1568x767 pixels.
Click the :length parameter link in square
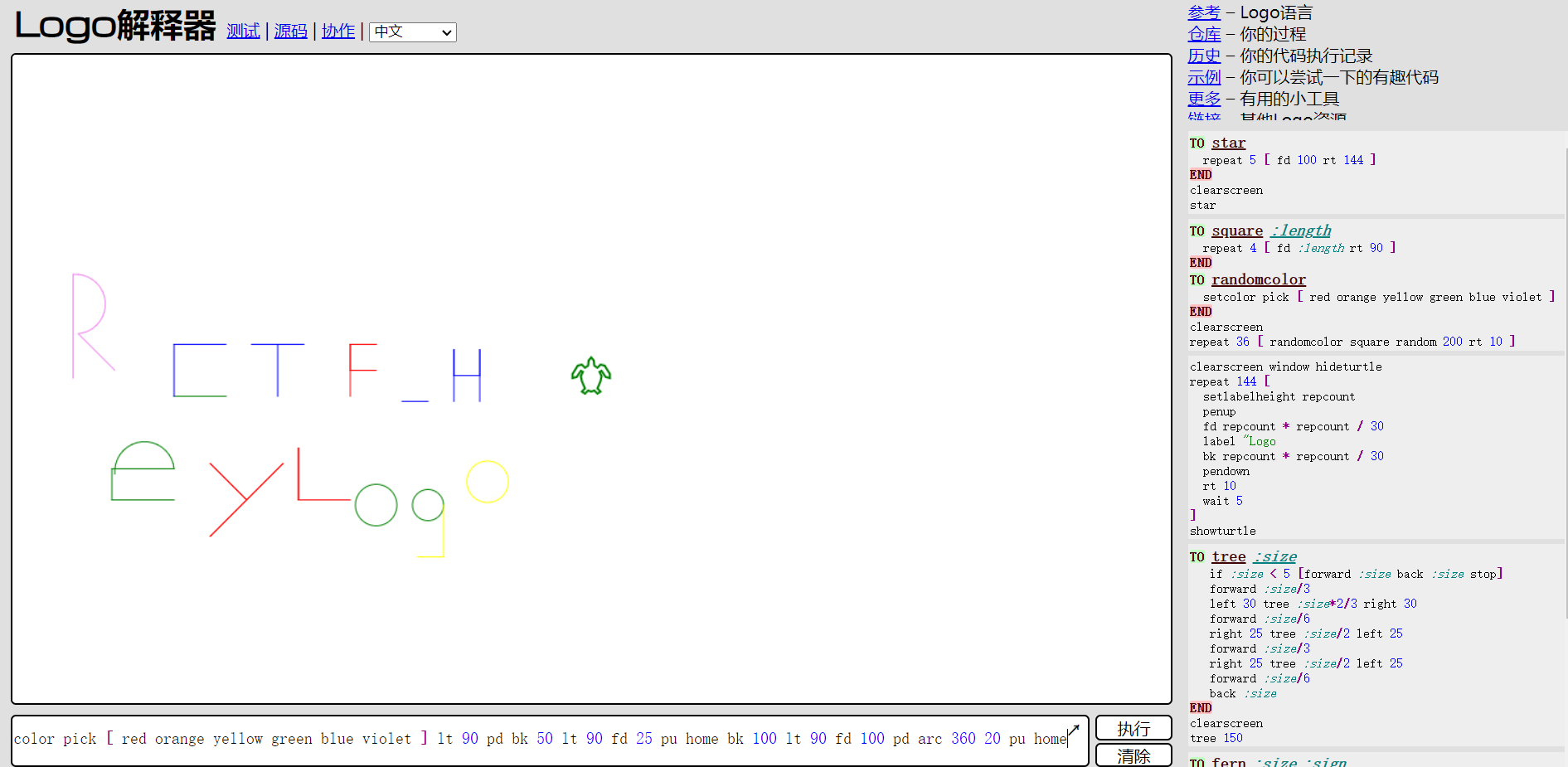[x=1300, y=231]
